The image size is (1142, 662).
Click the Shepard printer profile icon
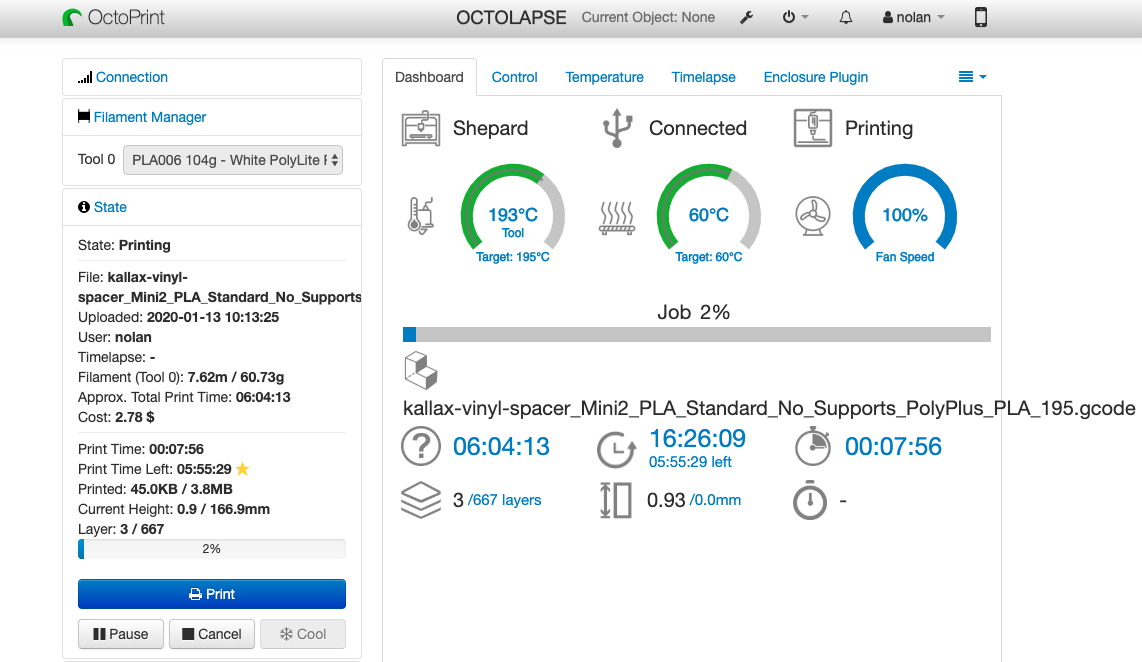tap(420, 127)
